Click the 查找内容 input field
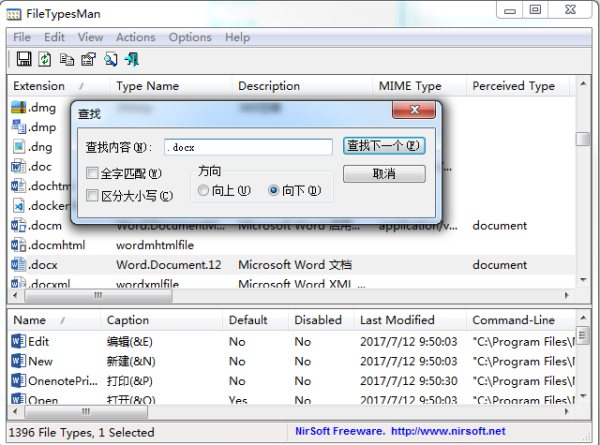The width and height of the screenshot is (600, 445). pyautogui.click(x=248, y=147)
